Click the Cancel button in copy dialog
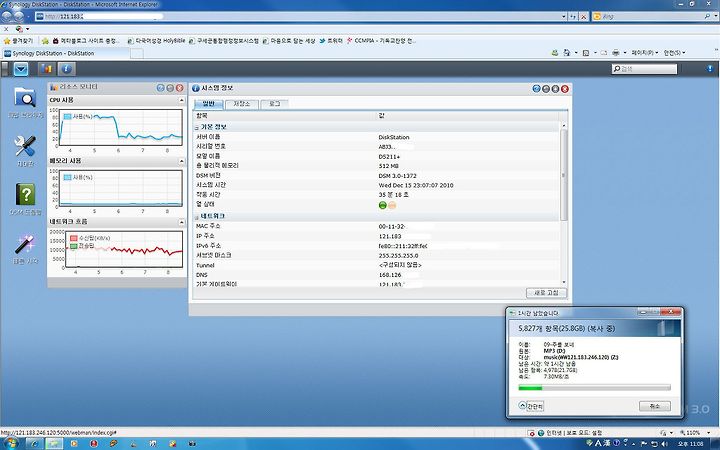 coord(655,406)
